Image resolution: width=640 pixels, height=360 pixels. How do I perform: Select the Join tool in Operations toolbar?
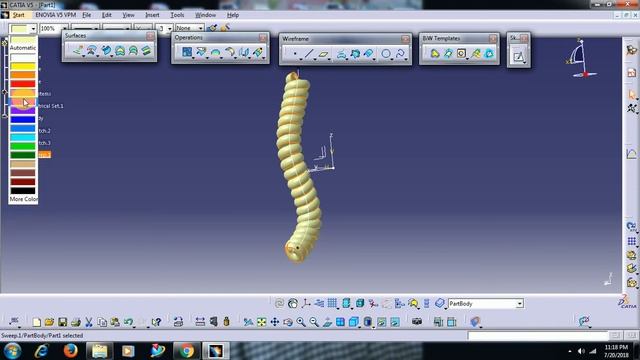point(187,52)
